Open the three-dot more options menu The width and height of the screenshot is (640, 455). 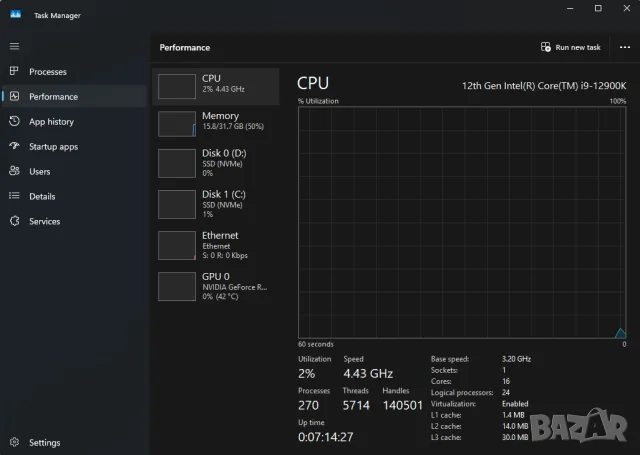click(624, 47)
